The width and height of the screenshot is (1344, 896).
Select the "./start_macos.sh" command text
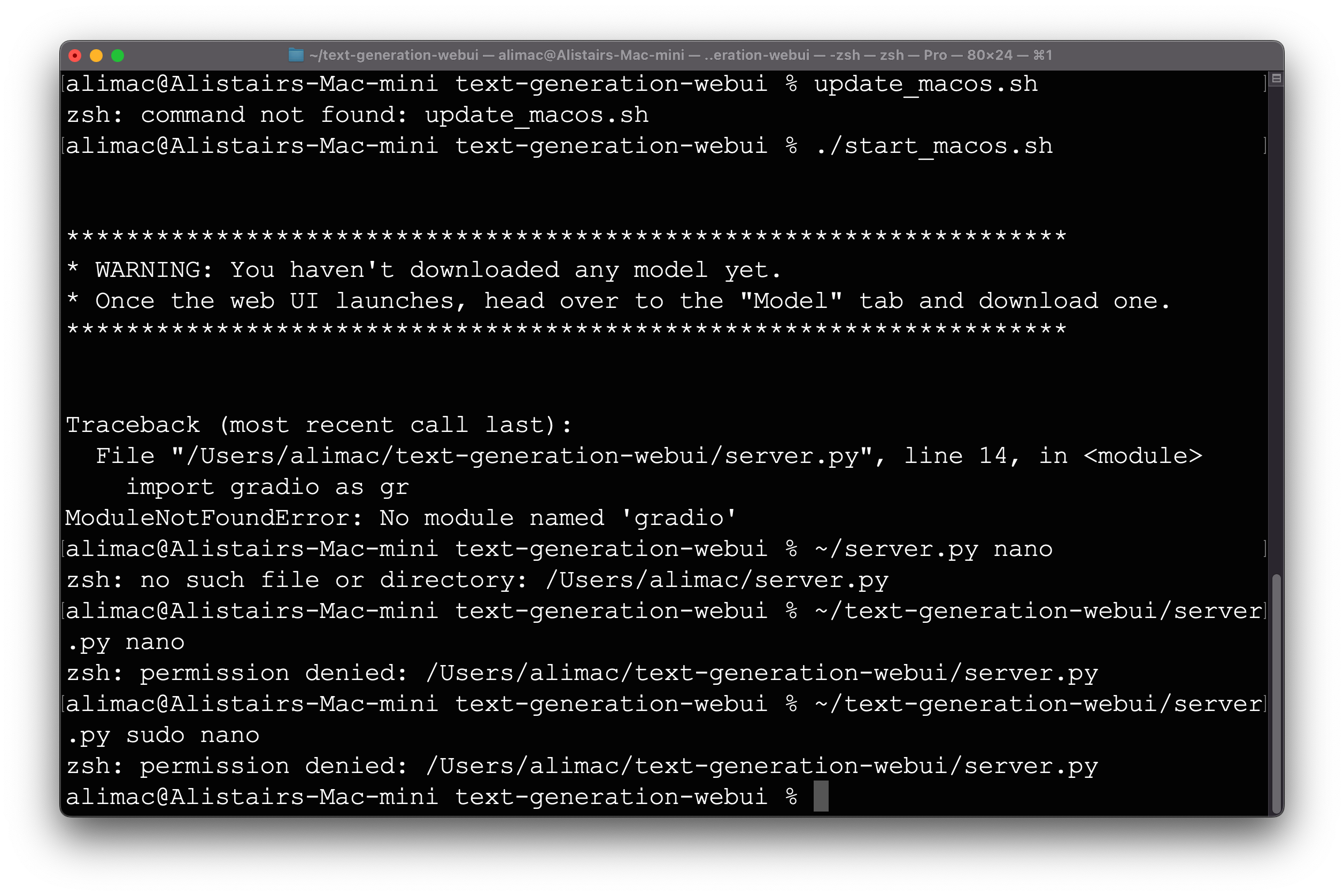[935, 146]
